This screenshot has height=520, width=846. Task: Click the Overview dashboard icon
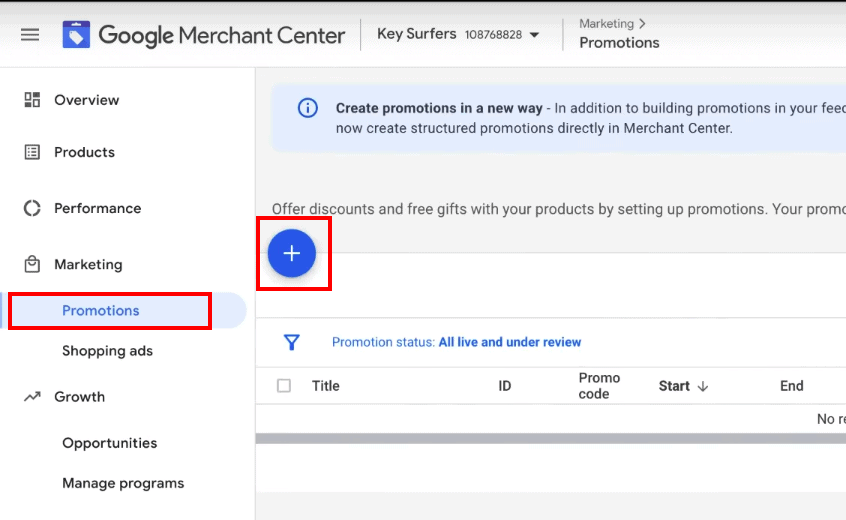click(32, 100)
